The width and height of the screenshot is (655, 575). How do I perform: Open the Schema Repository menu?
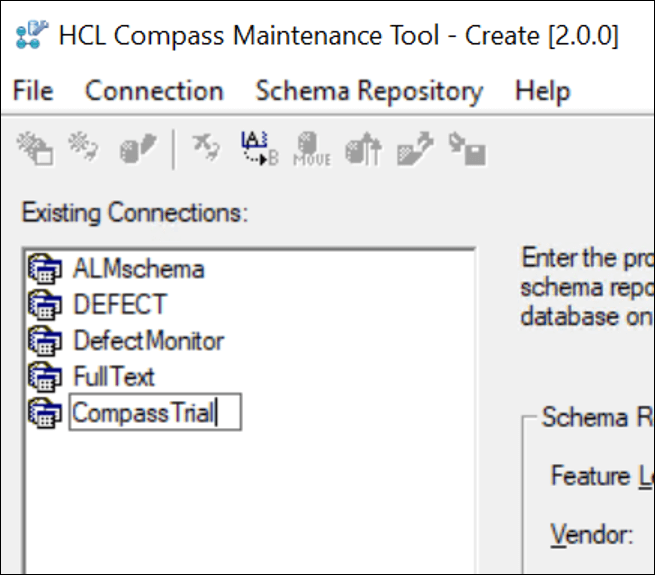tap(369, 92)
